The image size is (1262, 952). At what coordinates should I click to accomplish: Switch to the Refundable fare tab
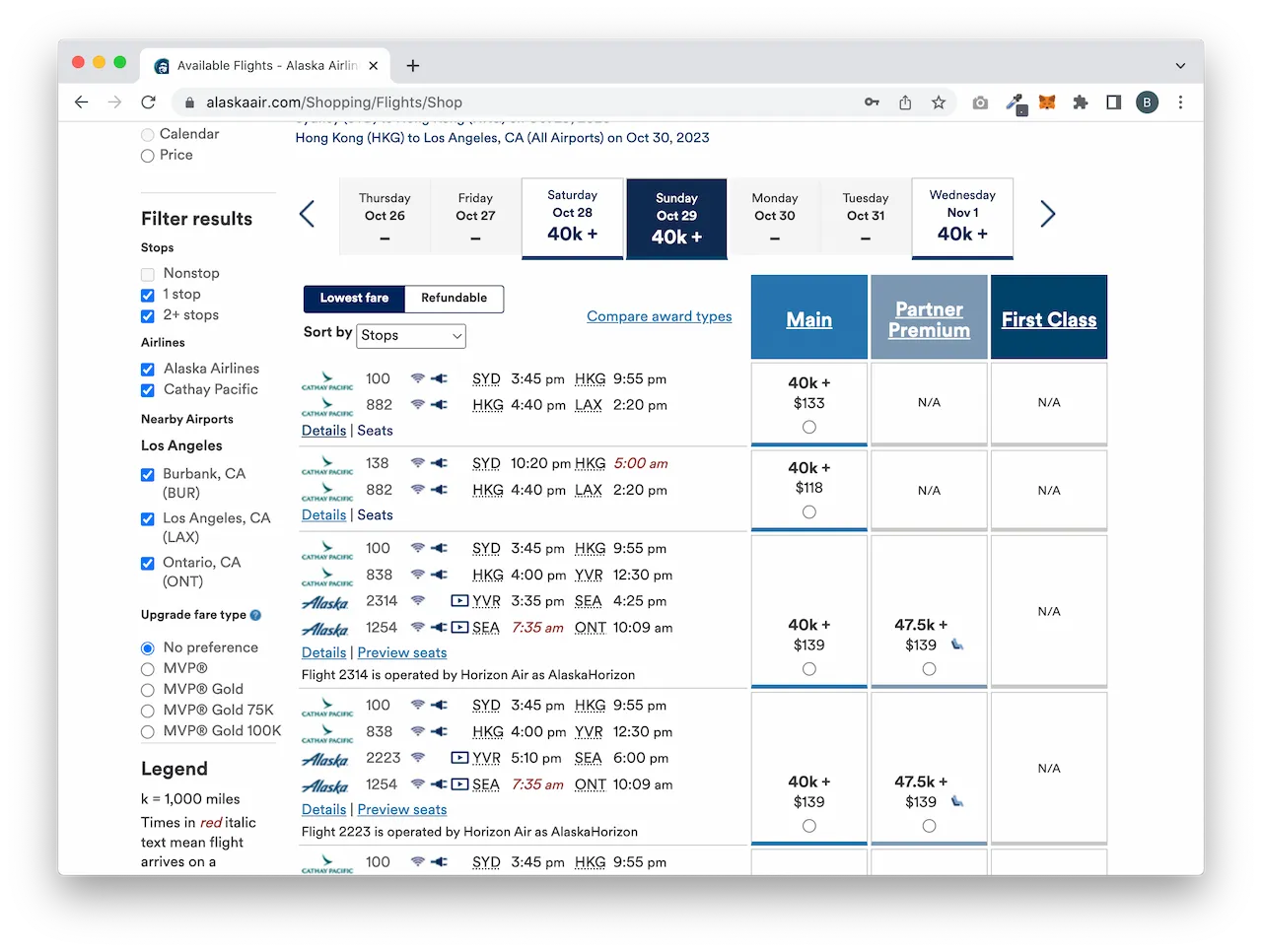455,299
